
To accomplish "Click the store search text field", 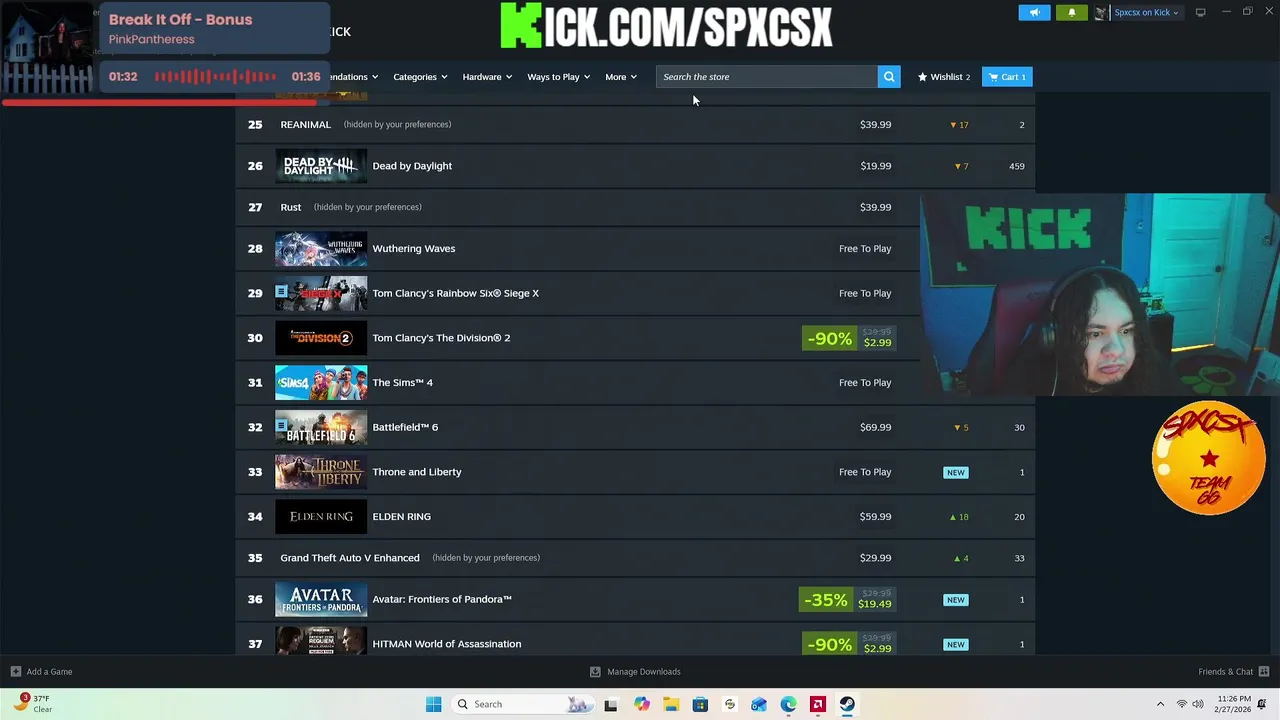I will pos(766,77).
